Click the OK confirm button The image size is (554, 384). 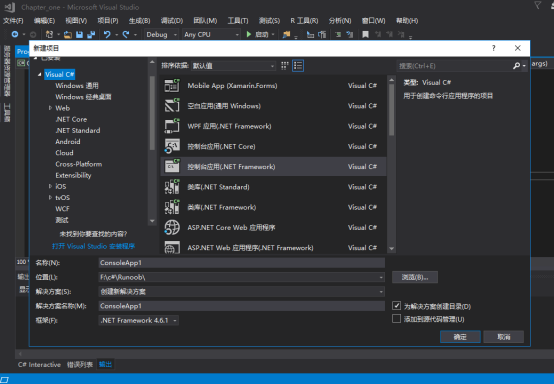point(460,337)
